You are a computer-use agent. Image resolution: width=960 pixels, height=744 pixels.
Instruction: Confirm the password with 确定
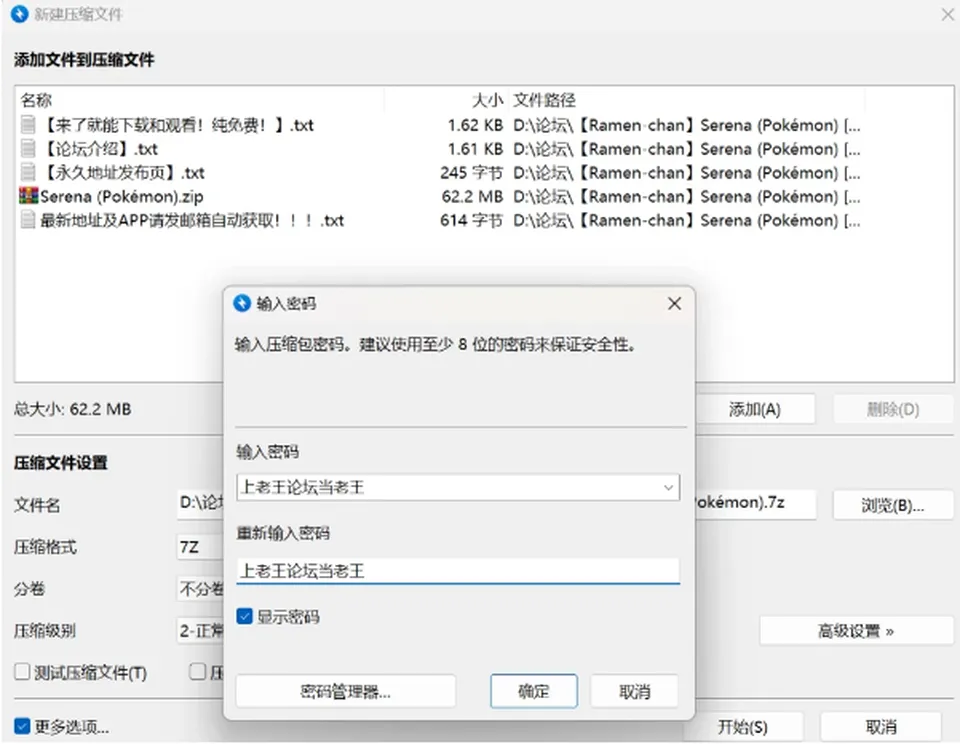point(534,691)
